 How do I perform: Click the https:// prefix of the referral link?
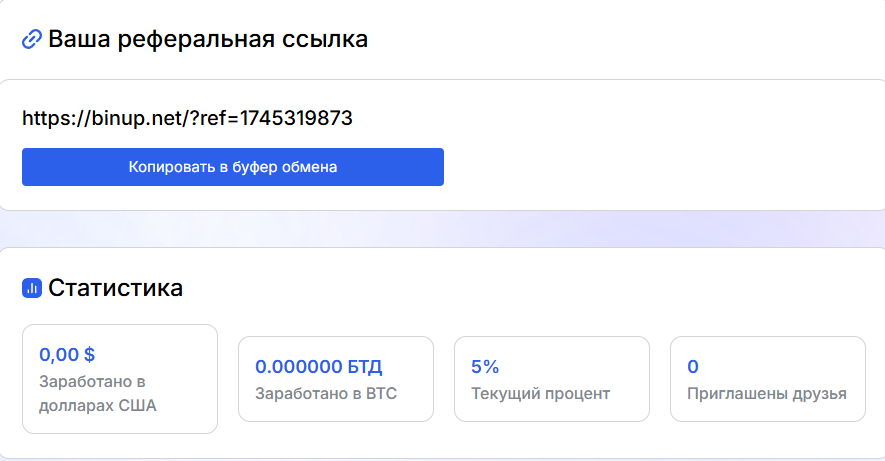pos(56,118)
